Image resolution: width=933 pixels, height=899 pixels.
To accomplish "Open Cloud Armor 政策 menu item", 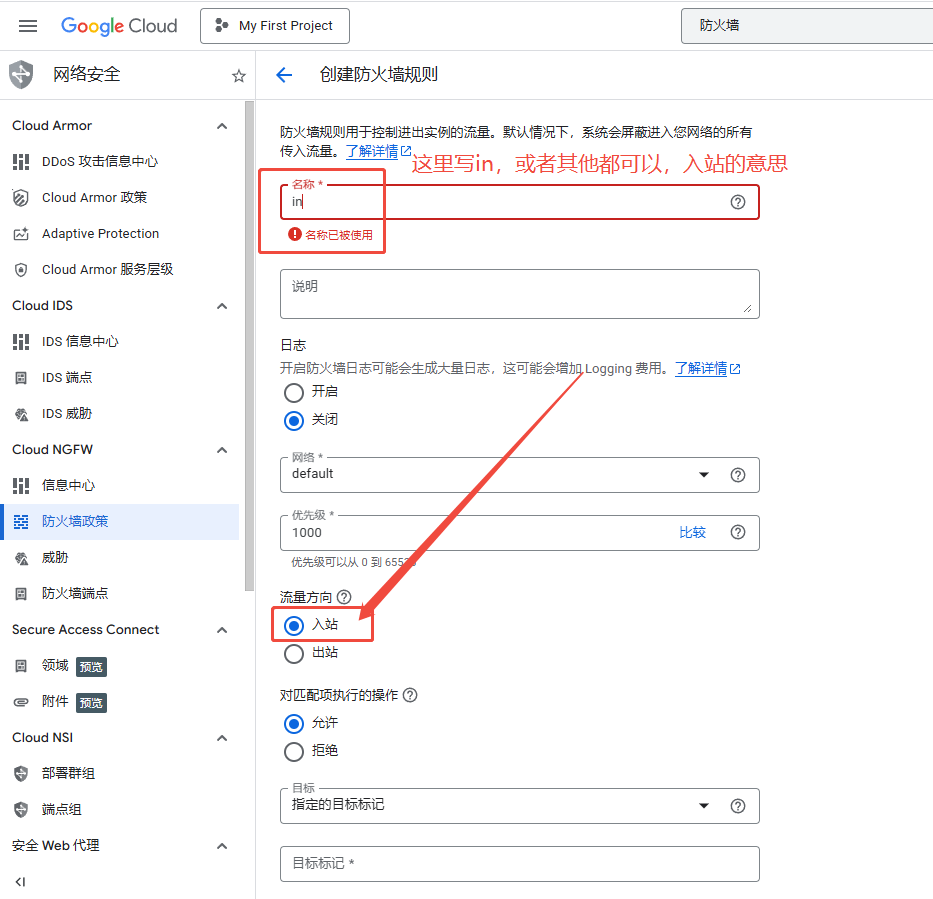I will click(x=121, y=198).
